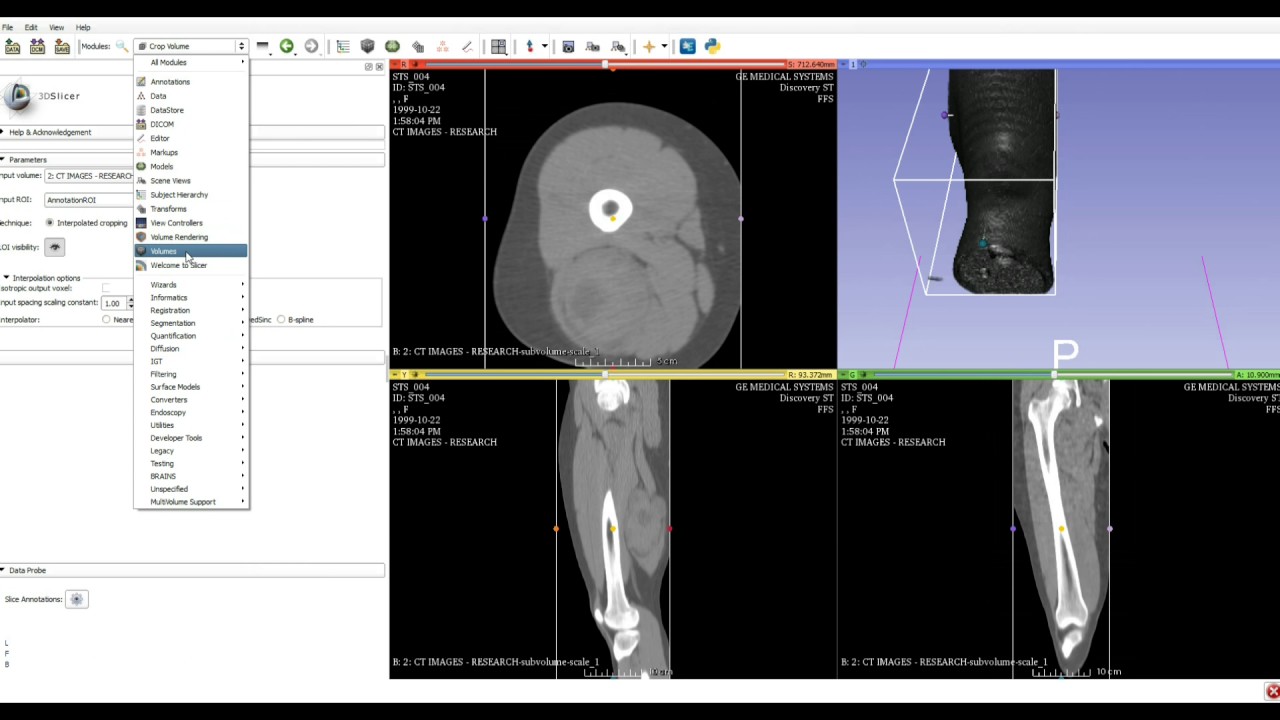
Task: Open the Crop Volume module dropdown
Action: 190,46
